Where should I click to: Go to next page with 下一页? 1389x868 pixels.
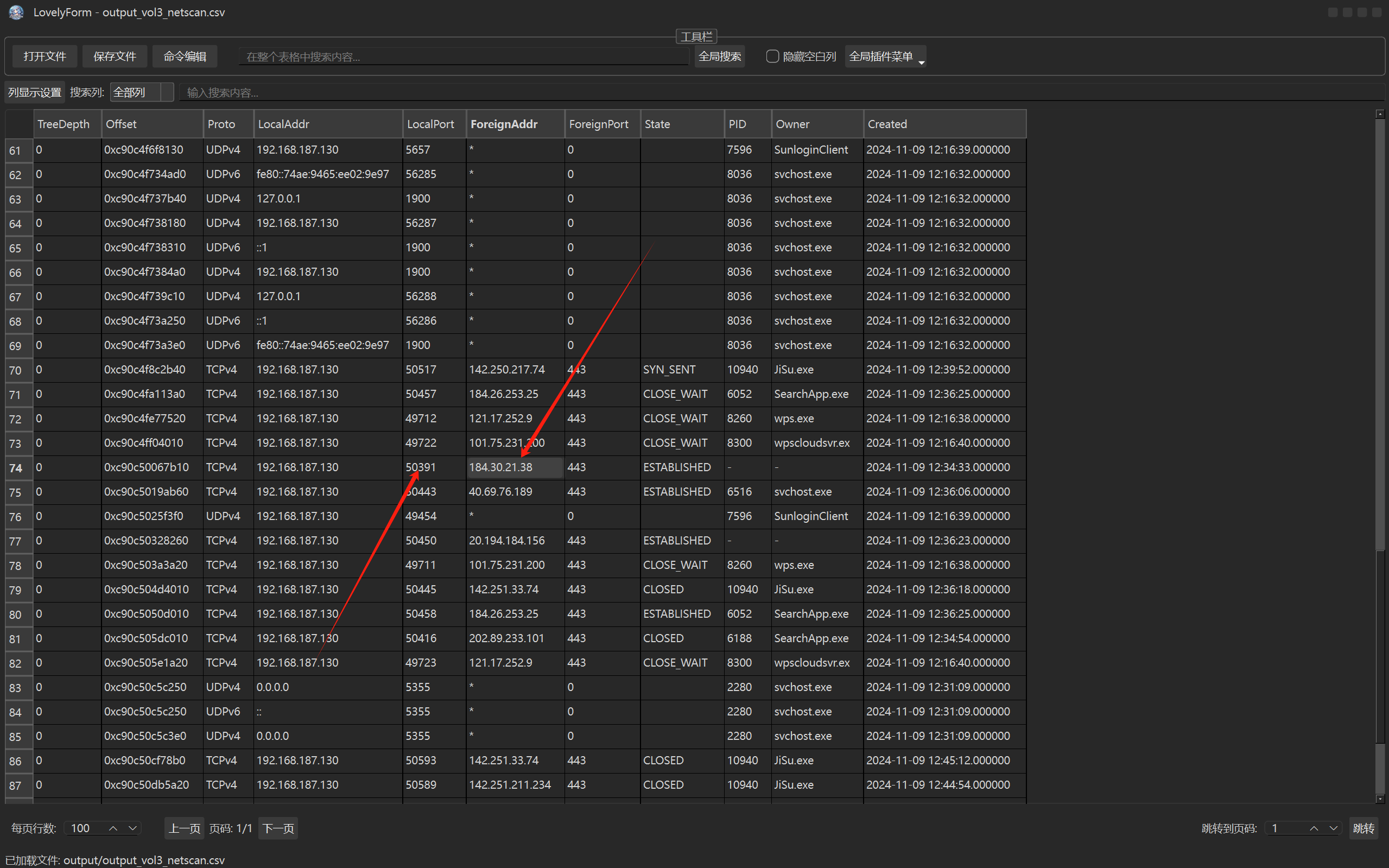[x=278, y=828]
